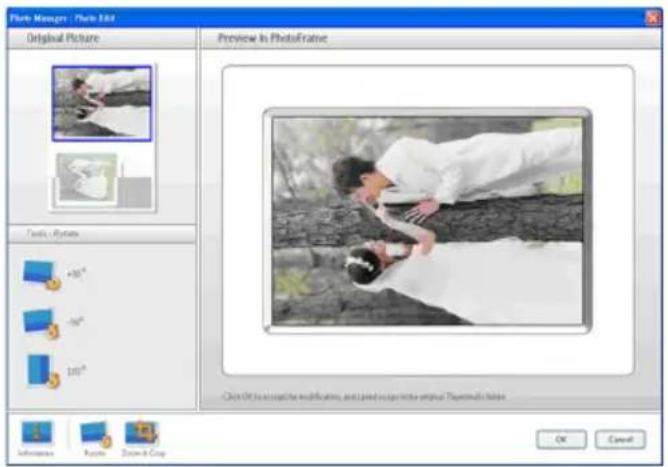Click the Preview in PhotoFrame header

point(262,38)
